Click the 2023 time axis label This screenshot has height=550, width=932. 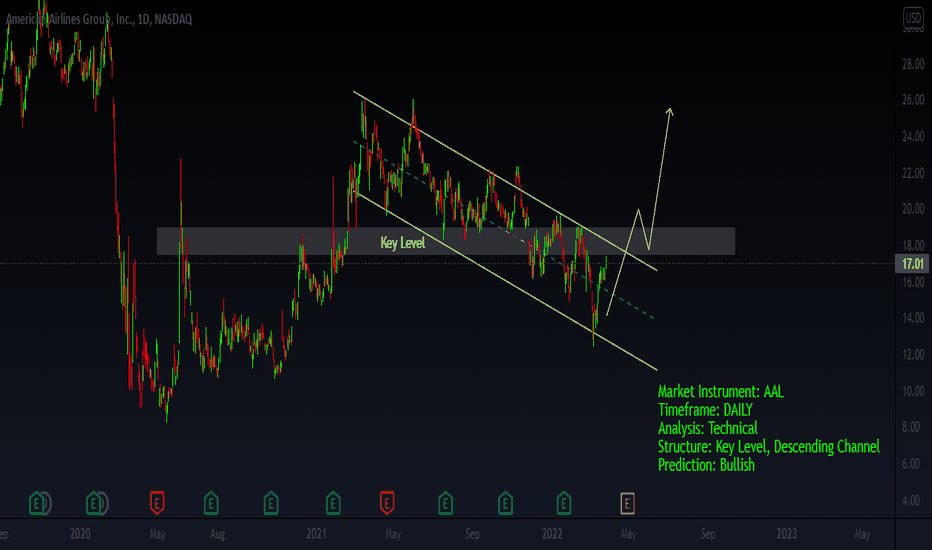(x=786, y=533)
